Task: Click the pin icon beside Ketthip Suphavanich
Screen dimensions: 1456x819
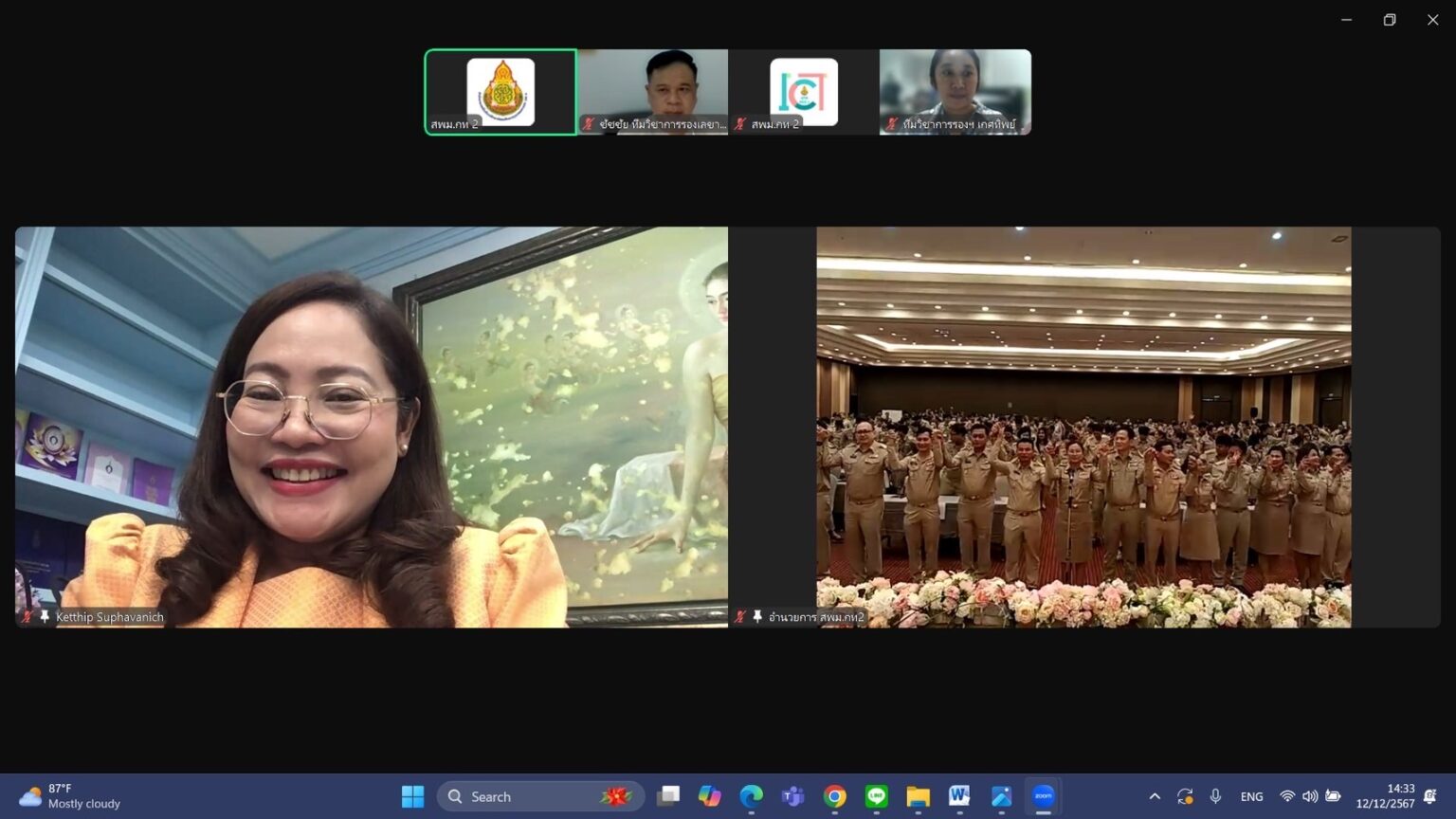Action: (x=45, y=617)
